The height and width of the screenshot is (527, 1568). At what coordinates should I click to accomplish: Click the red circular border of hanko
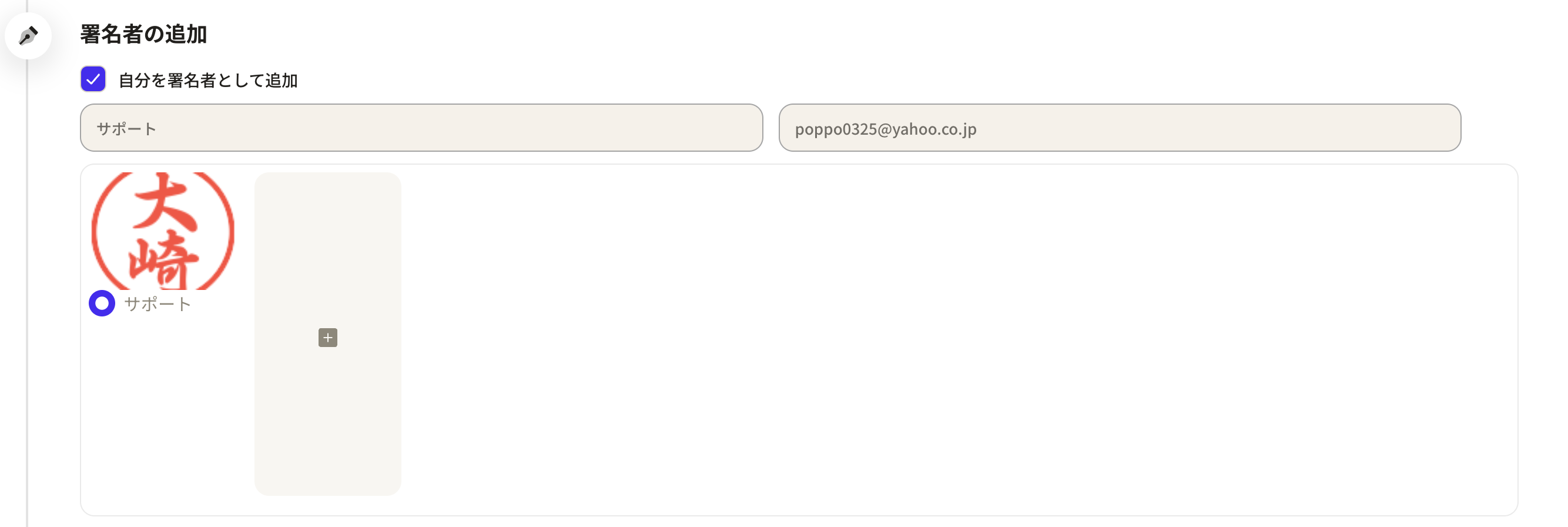96,232
